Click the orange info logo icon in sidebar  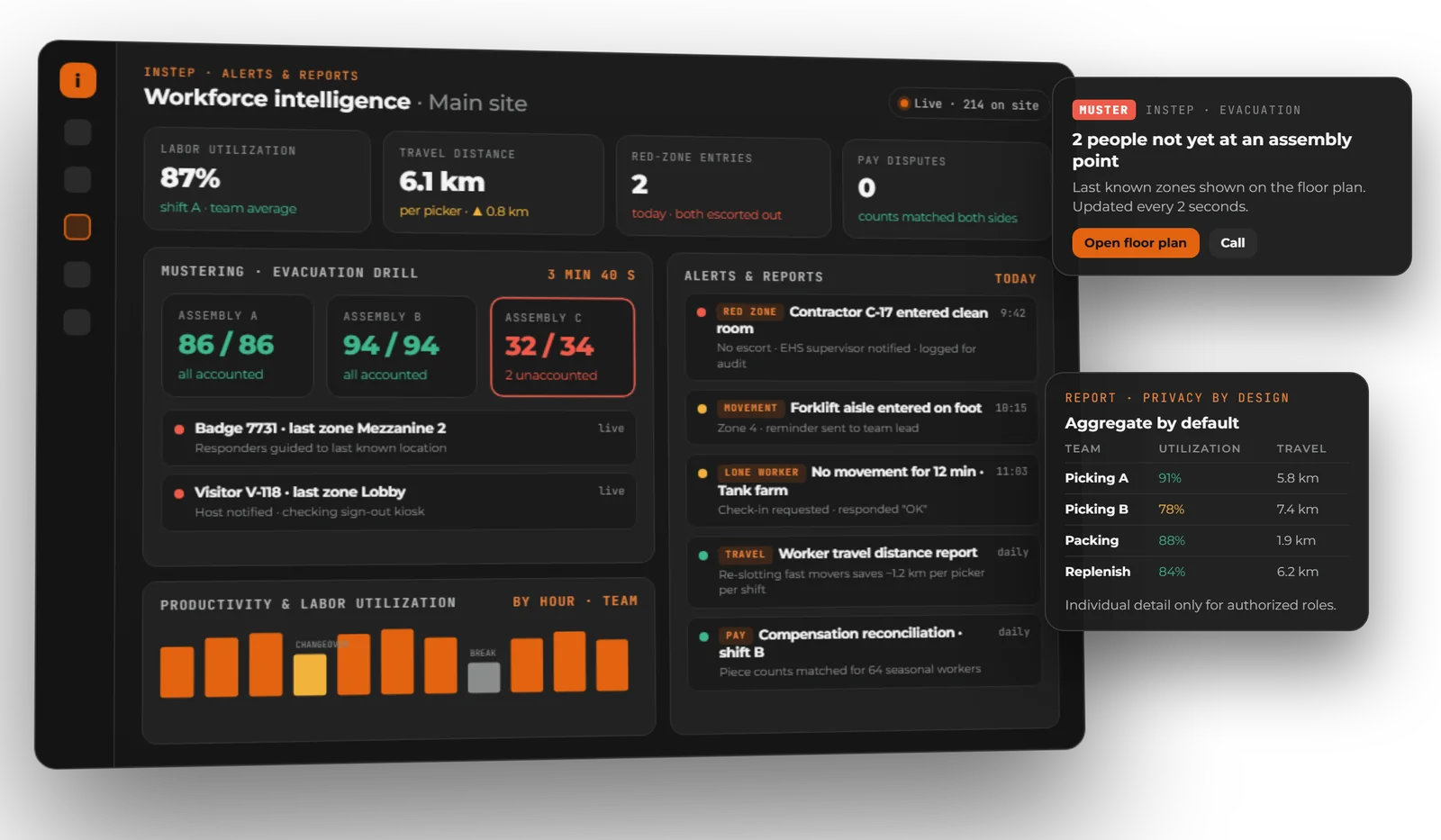78,80
